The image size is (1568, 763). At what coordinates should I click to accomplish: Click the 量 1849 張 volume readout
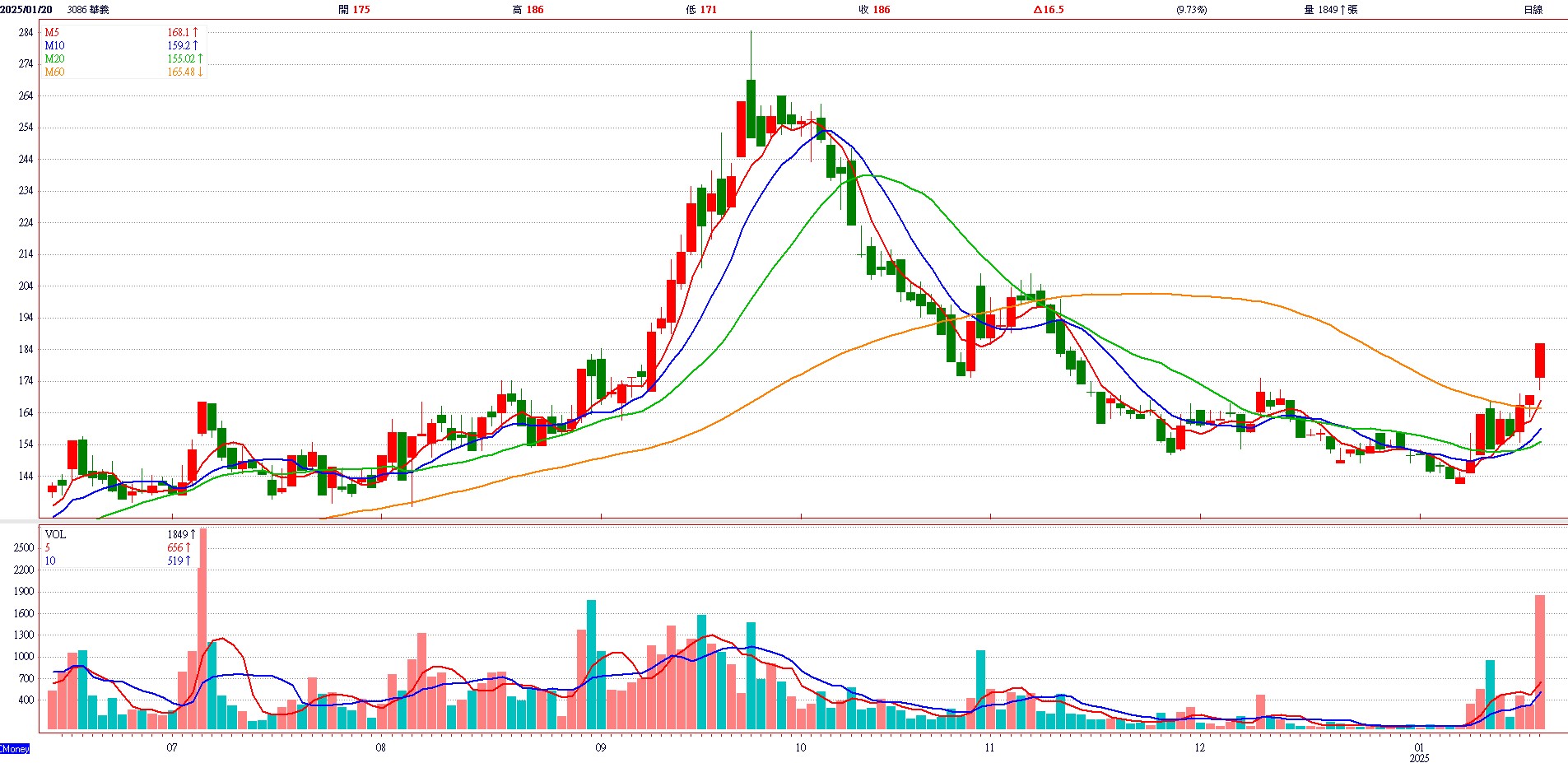(x=1330, y=10)
